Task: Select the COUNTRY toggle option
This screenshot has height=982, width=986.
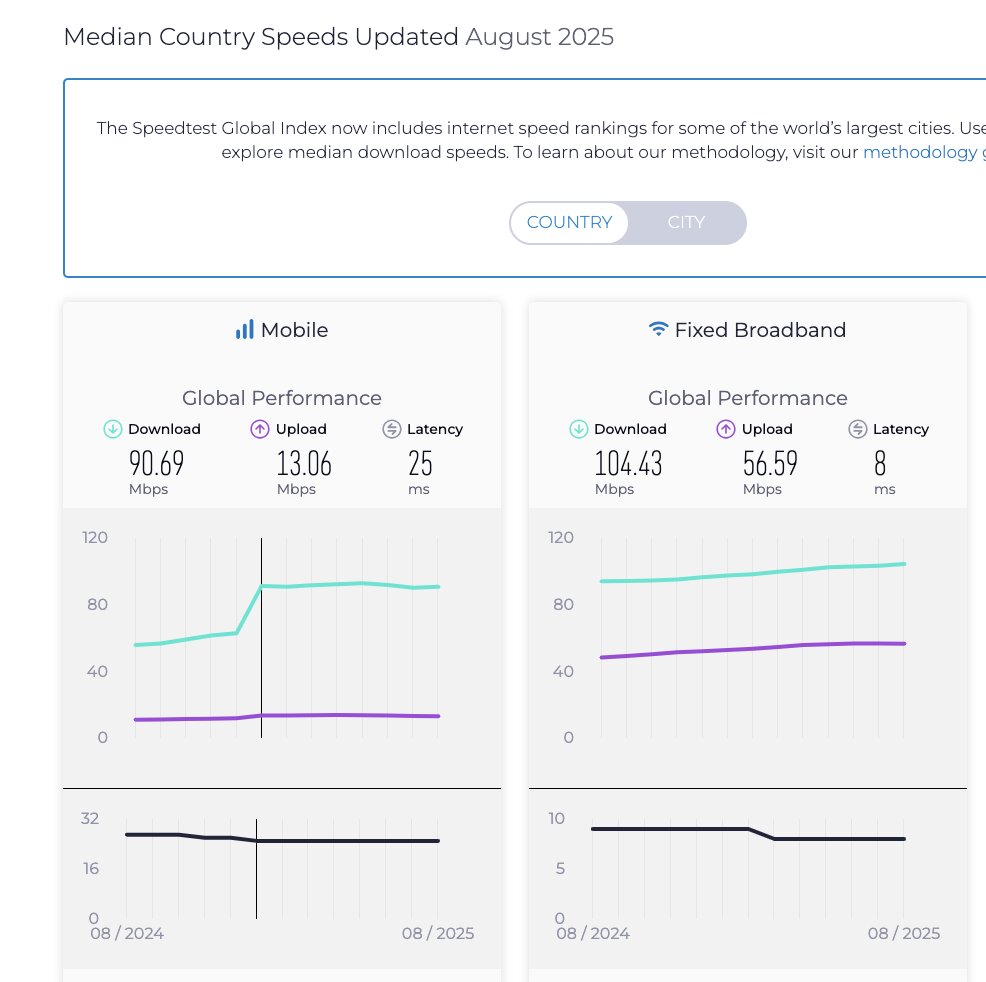Action: pyautogui.click(x=569, y=222)
